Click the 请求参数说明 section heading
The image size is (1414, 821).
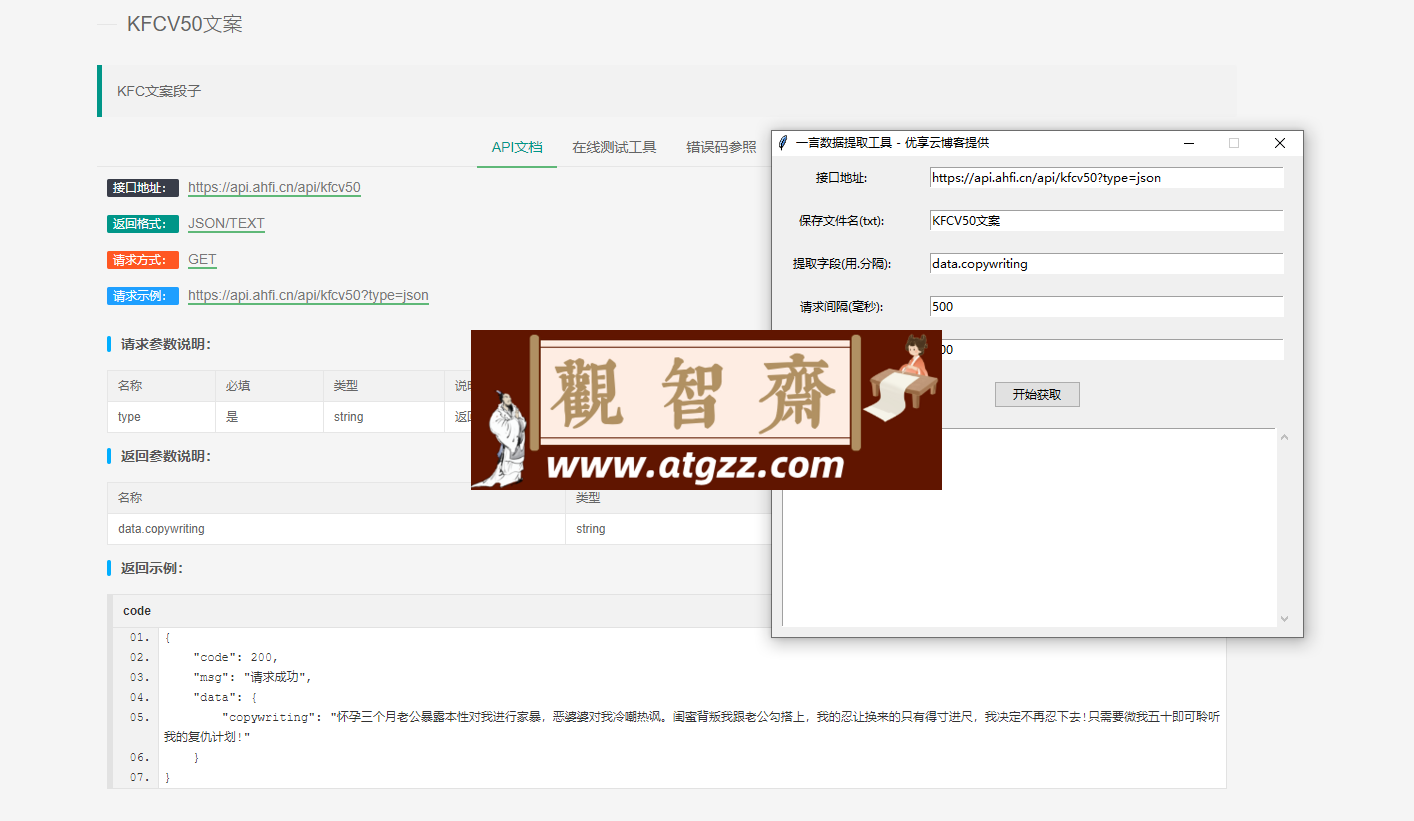(x=166, y=345)
